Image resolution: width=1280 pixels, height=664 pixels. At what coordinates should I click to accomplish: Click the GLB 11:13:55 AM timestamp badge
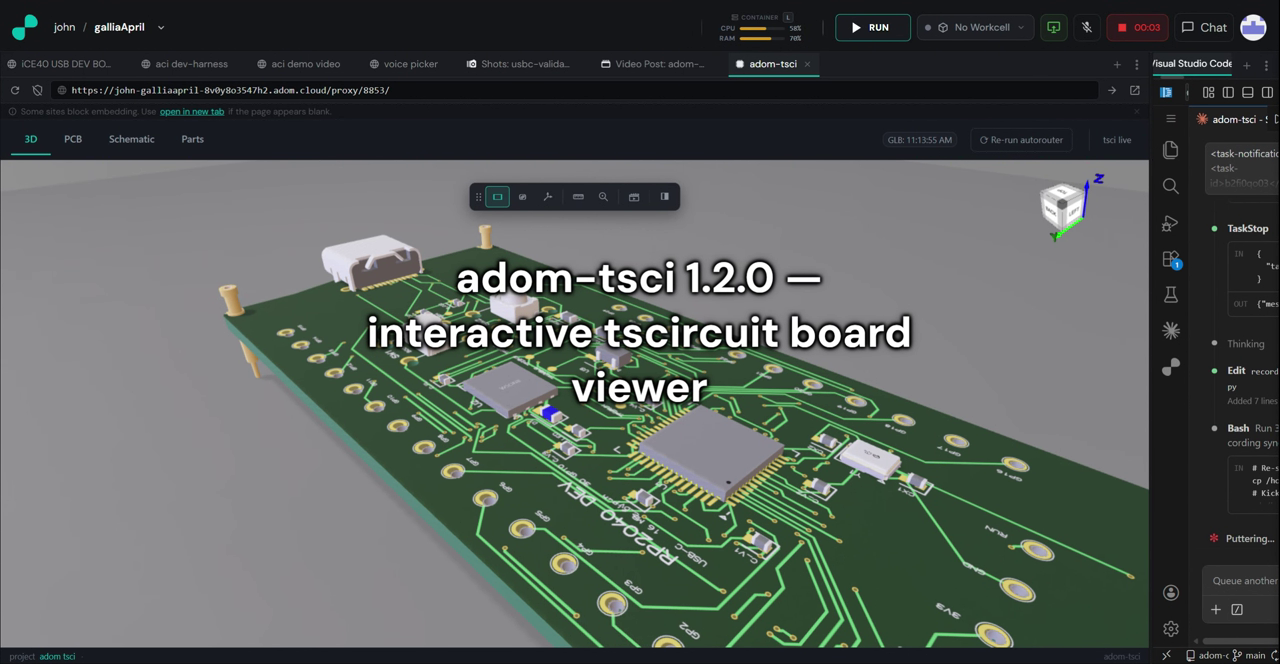point(920,140)
